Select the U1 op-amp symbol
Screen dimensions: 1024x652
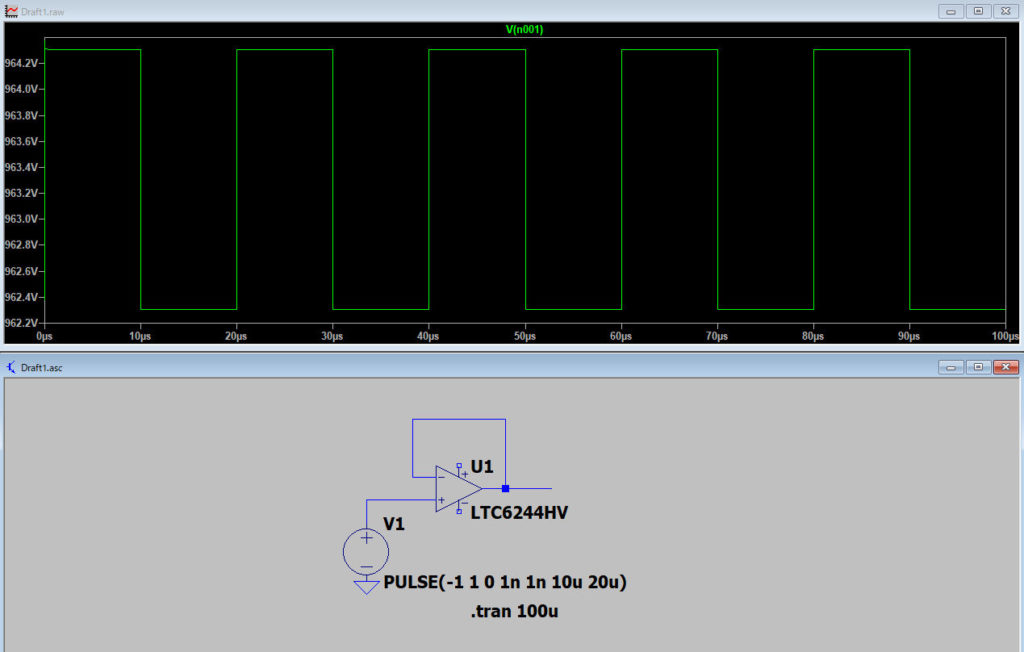(456, 489)
